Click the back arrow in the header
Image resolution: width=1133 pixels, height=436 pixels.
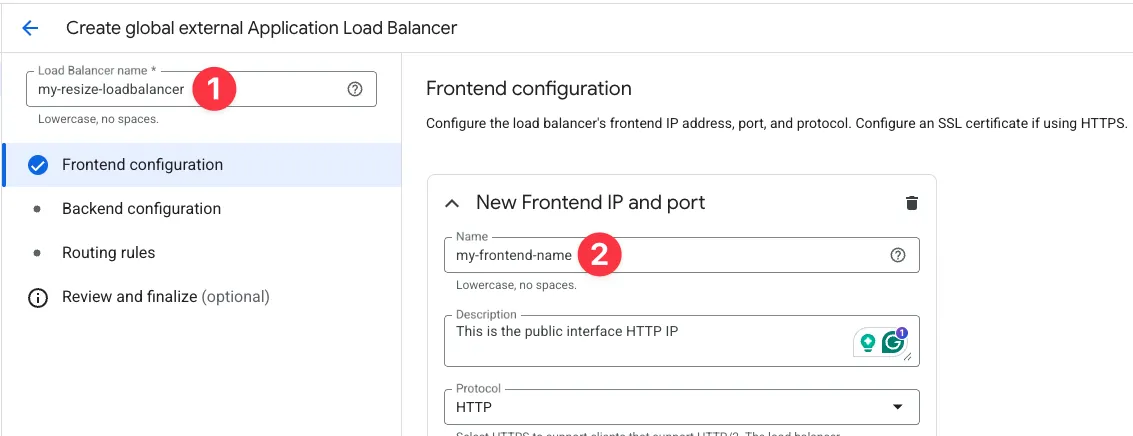click(x=30, y=28)
